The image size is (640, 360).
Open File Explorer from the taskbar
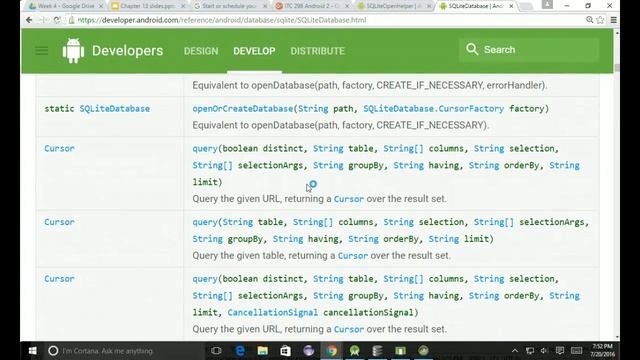[x=262, y=351]
